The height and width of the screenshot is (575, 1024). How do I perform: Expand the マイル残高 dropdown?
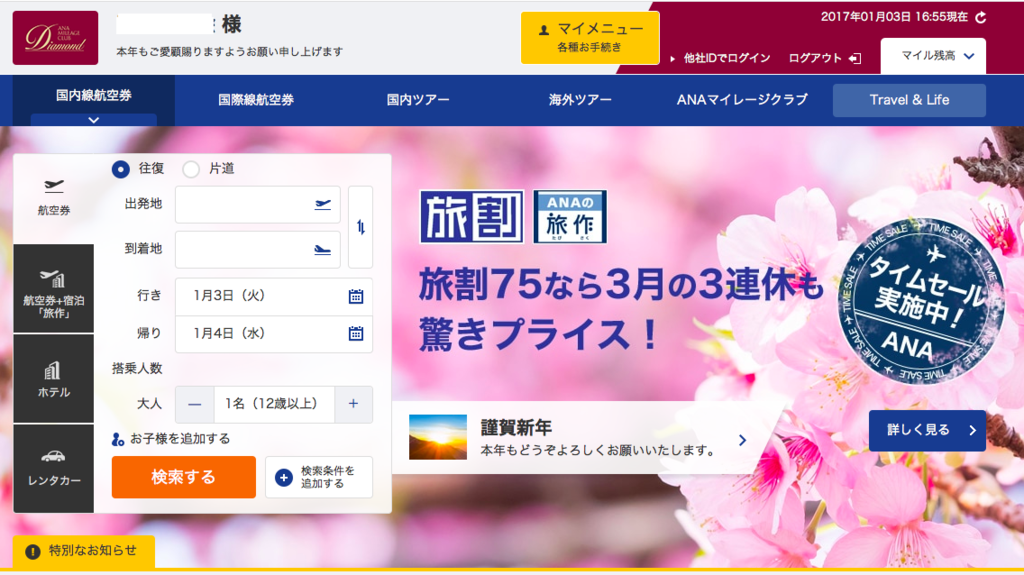click(x=933, y=56)
